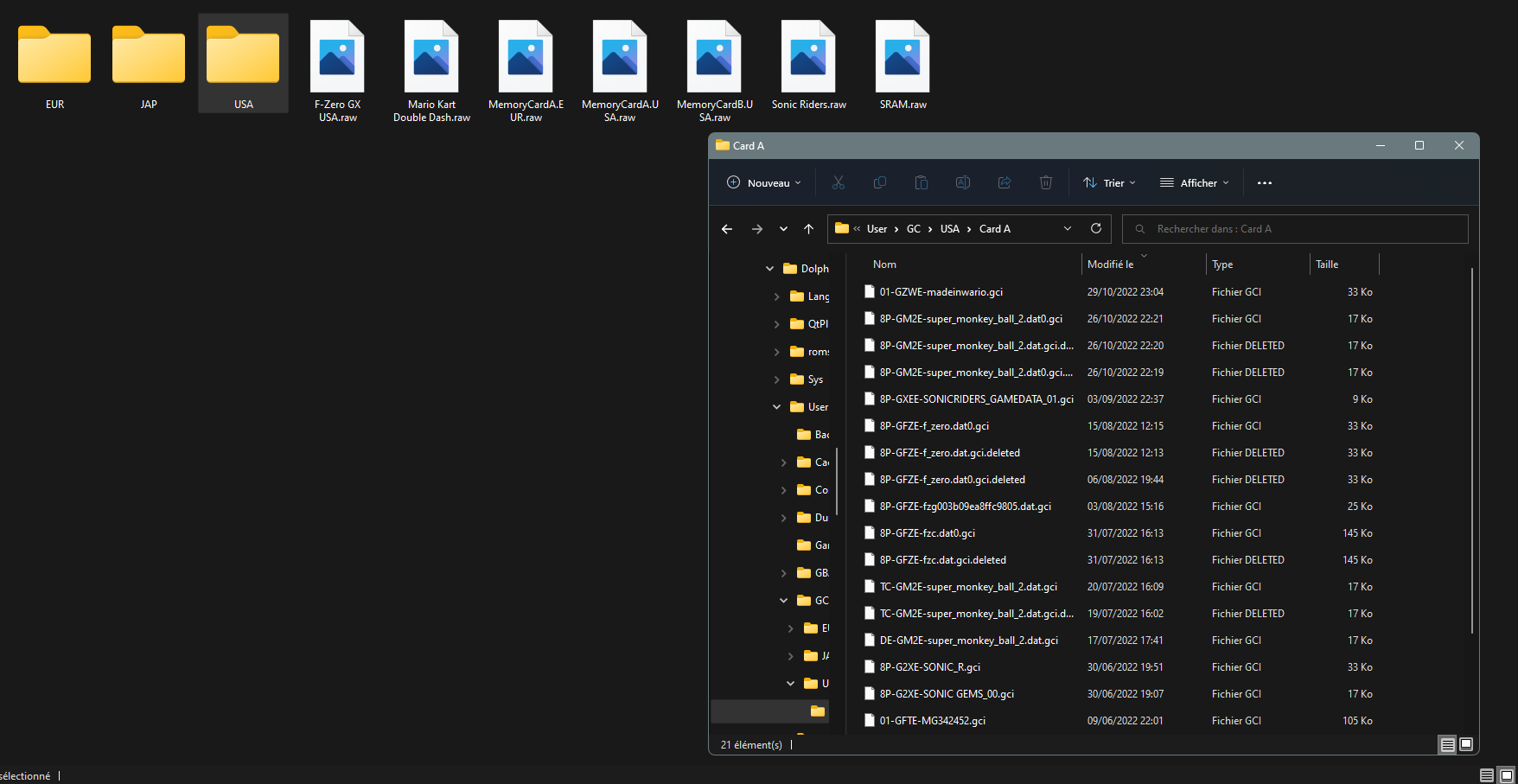Open the Afficher view dropdown

click(x=1195, y=182)
